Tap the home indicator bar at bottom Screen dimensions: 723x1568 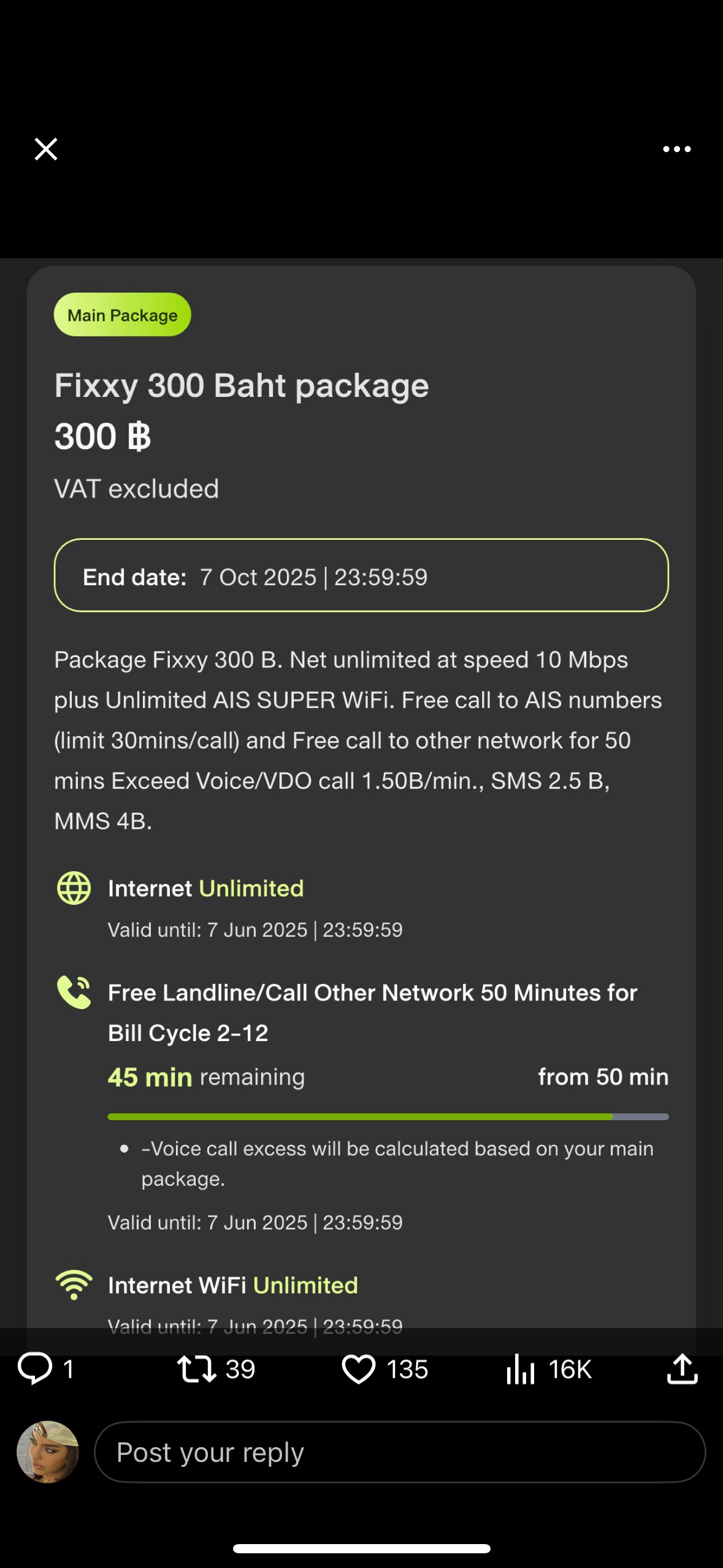click(x=362, y=1548)
